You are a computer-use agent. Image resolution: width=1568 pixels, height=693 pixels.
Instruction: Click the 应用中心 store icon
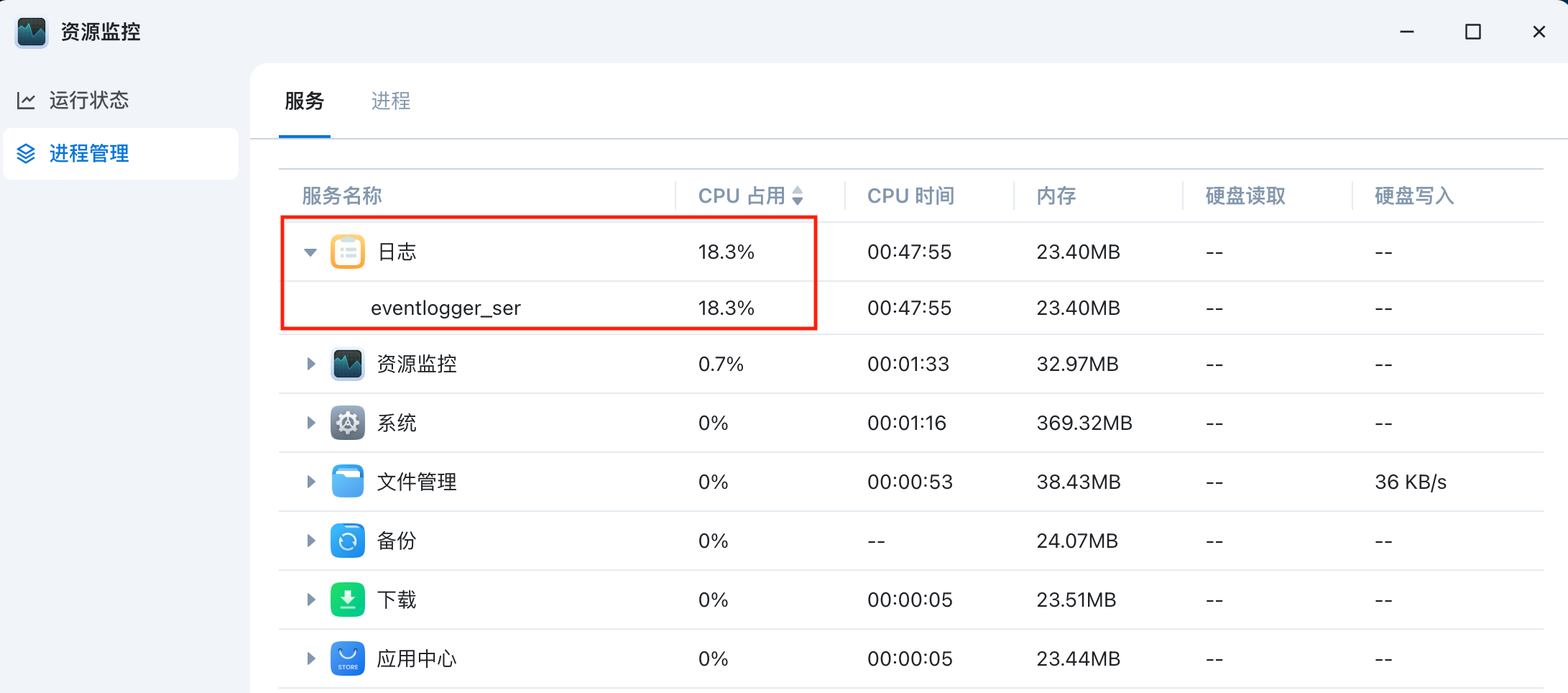(348, 658)
